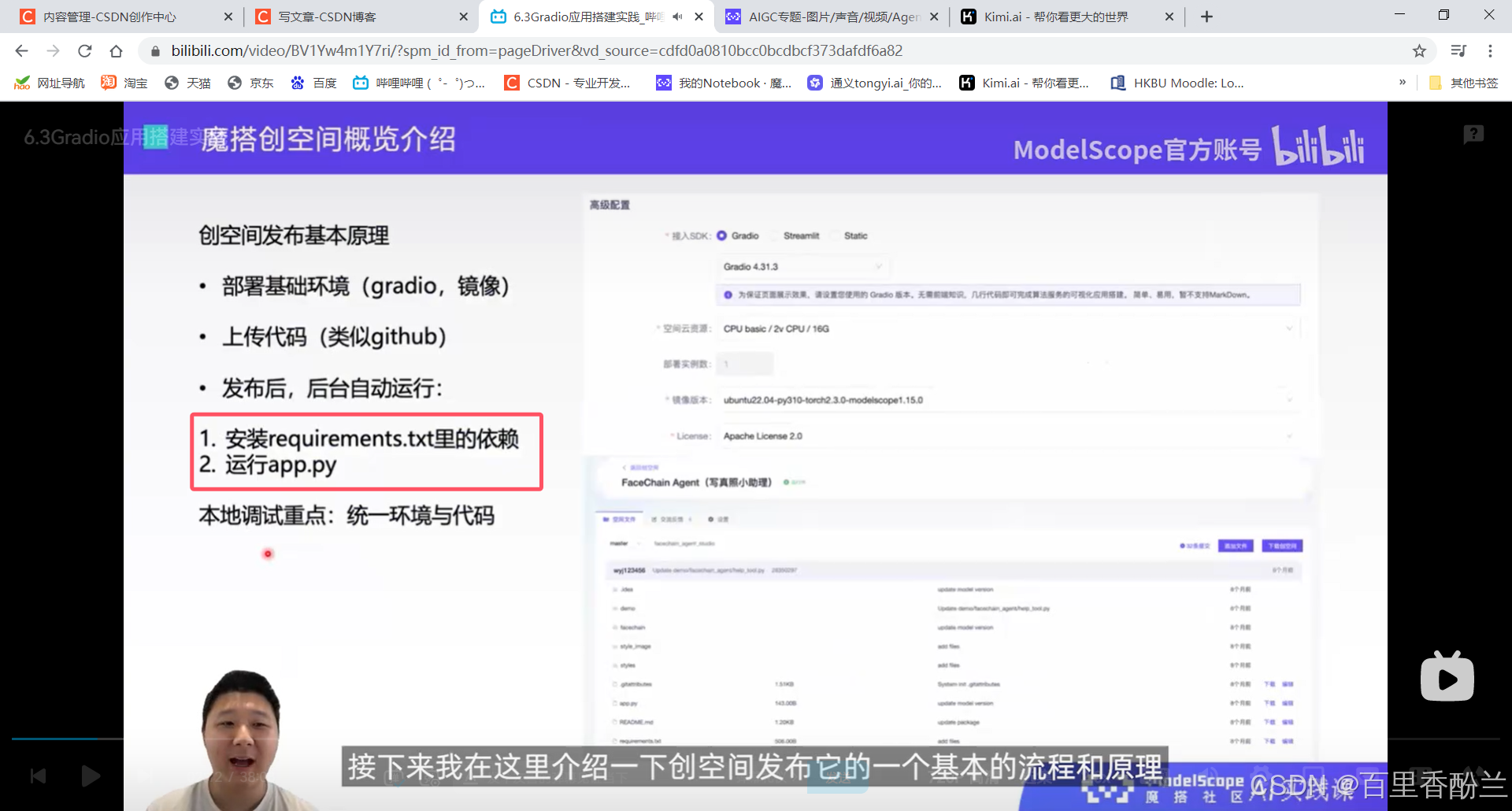Viewport: 1512px width, 811px height.
Task: Open the 其他书签 folder
Action: [1463, 83]
